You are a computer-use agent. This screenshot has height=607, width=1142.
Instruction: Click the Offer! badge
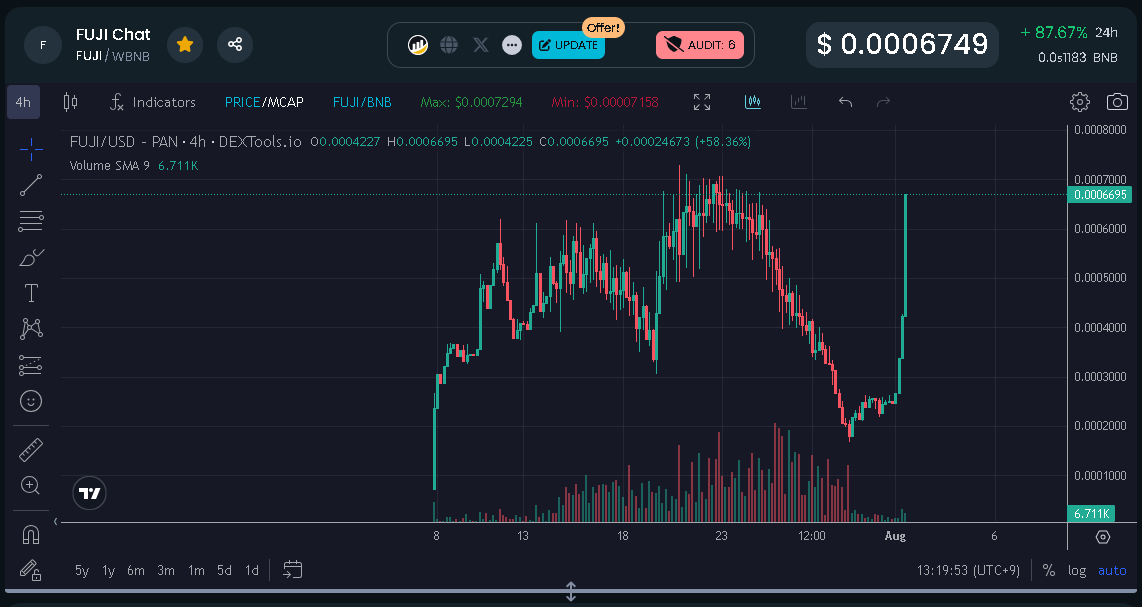coord(603,28)
